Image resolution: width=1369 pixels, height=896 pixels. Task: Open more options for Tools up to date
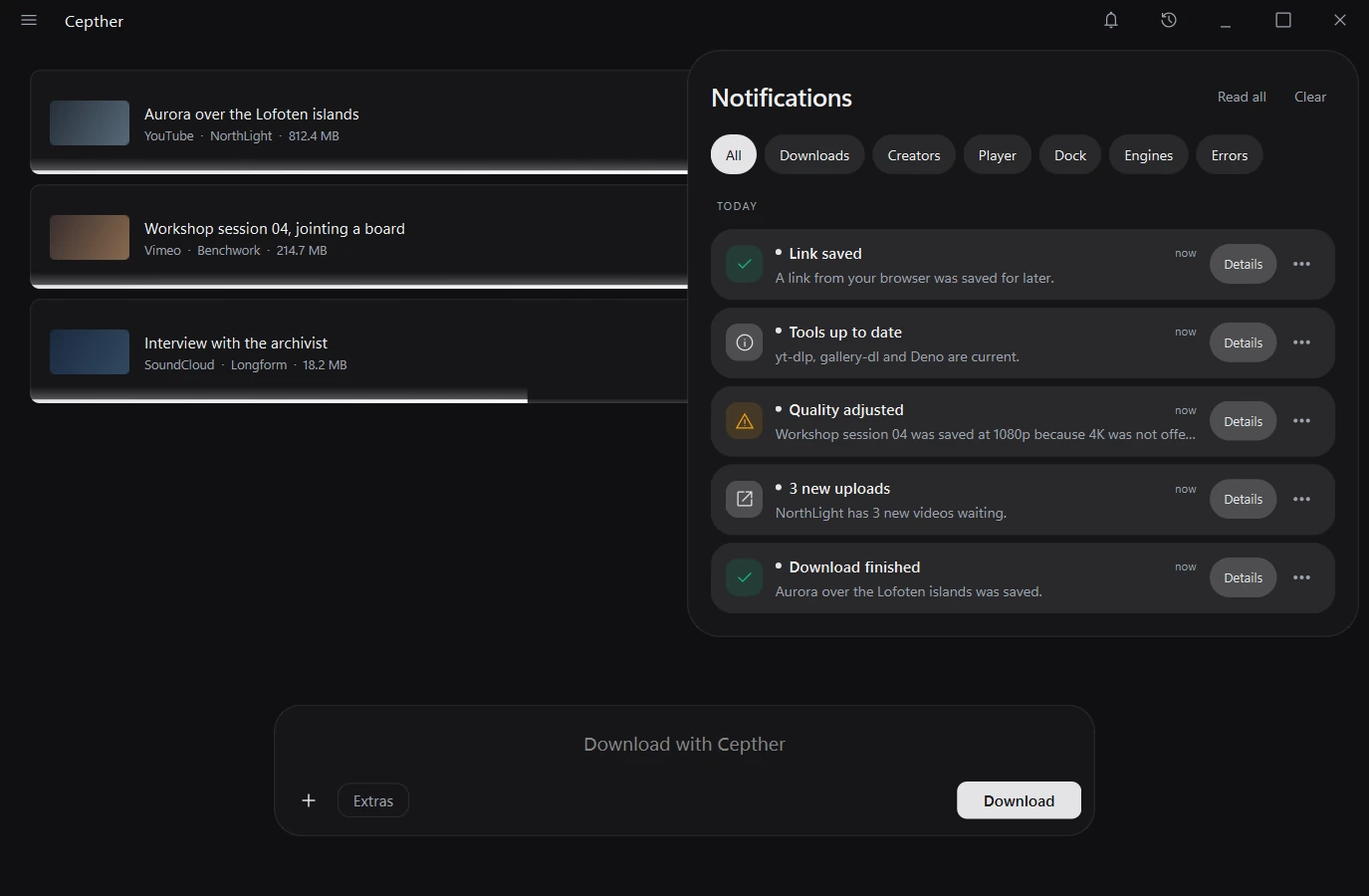tap(1301, 342)
